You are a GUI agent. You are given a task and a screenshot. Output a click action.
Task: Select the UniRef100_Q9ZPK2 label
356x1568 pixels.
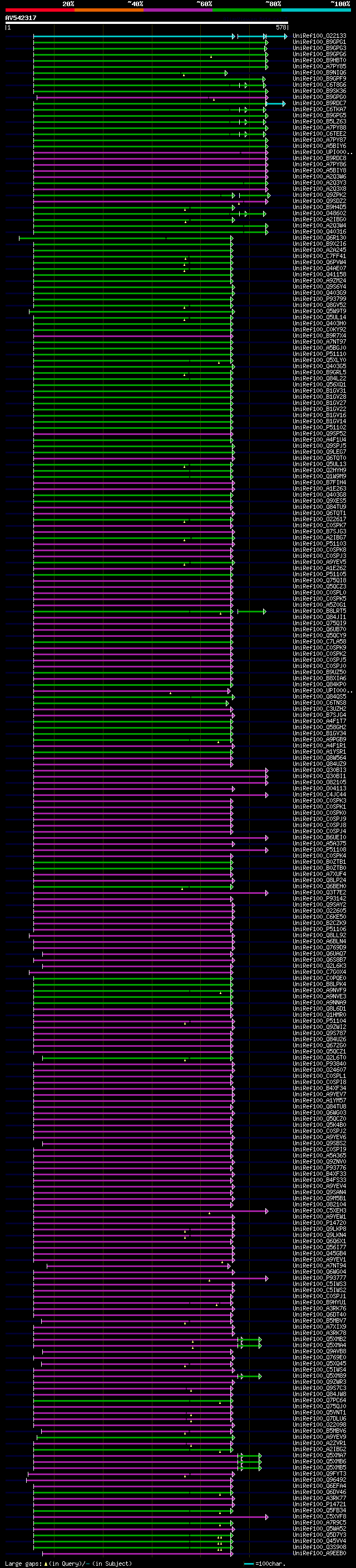pos(319,195)
